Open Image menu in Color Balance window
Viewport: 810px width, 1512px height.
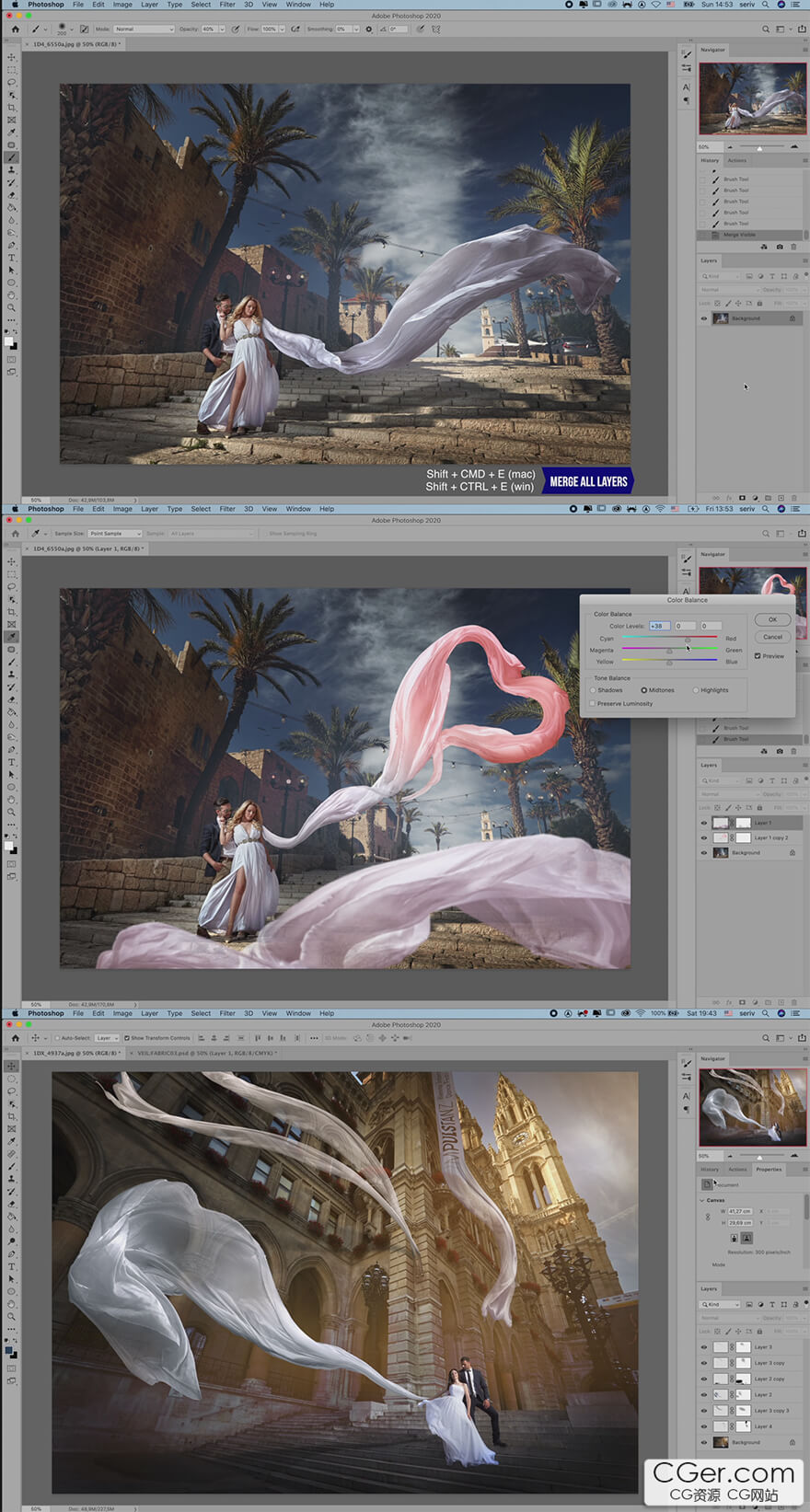tap(122, 509)
